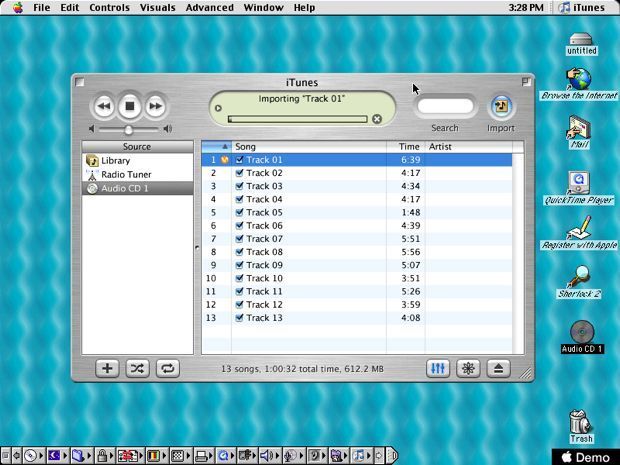Sort by the Artist column header
Viewport: 620px width, 465px height.
[x=469, y=147]
